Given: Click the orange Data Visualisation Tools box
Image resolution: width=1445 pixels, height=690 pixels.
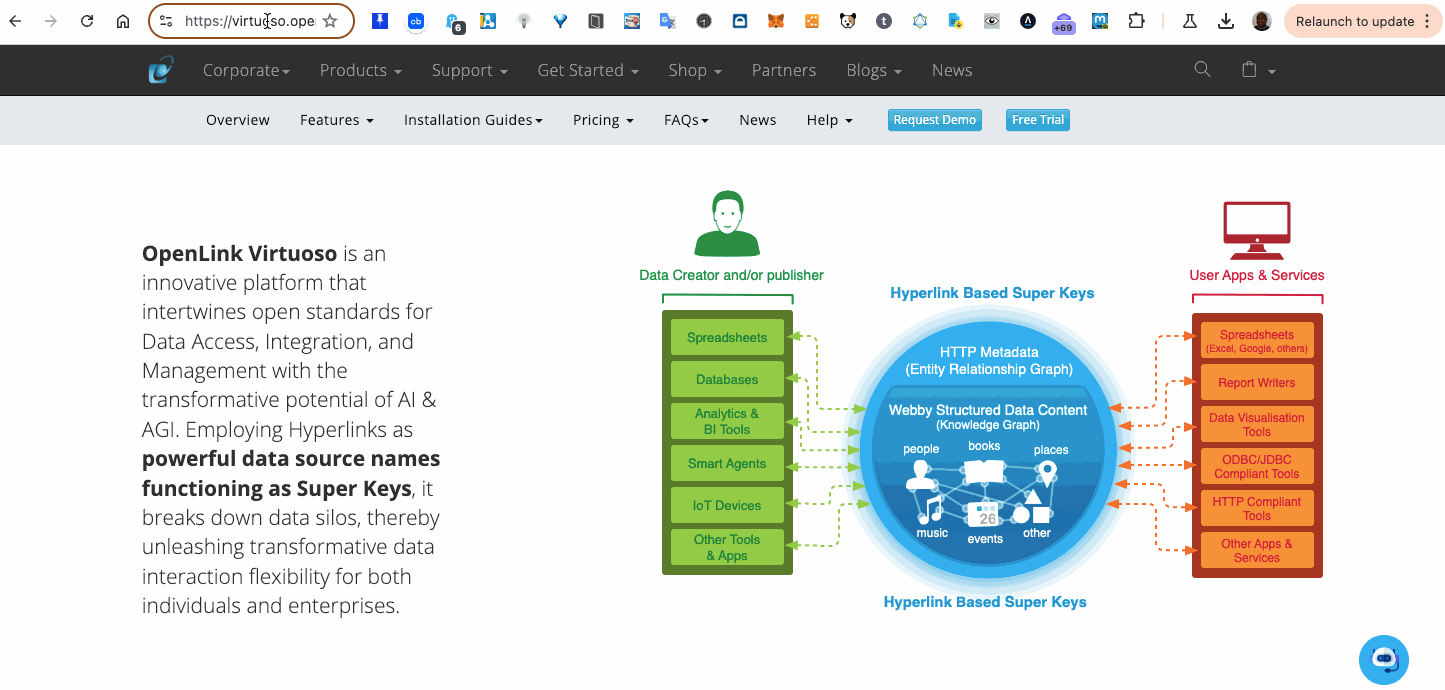Looking at the screenshot, I should [x=1257, y=425].
